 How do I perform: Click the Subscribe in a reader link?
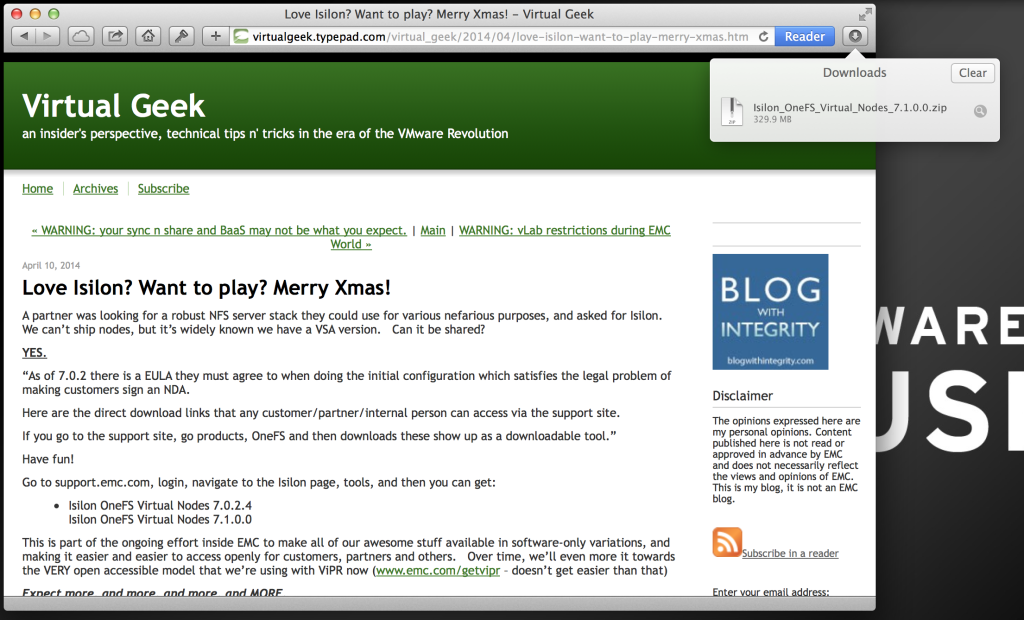[790, 553]
